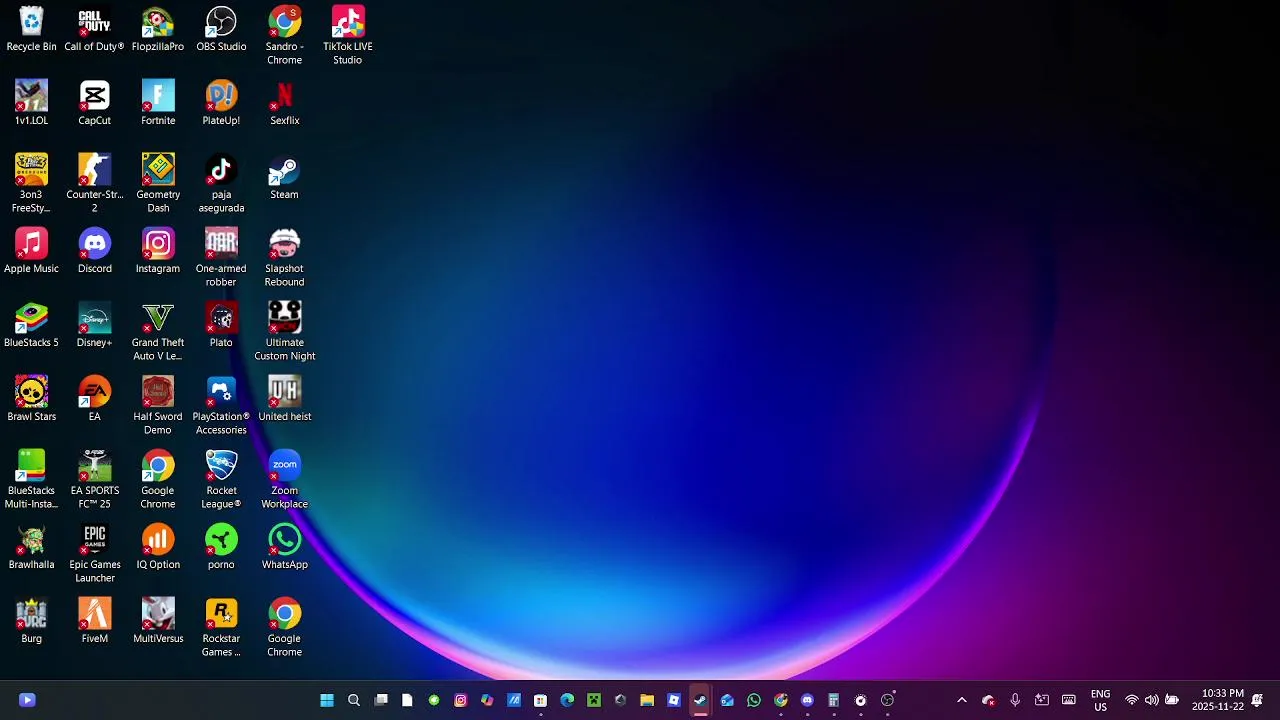Image resolution: width=1280 pixels, height=720 pixels.
Task: Select the Slapshot Rebound desktop icon
Action: (x=284, y=258)
